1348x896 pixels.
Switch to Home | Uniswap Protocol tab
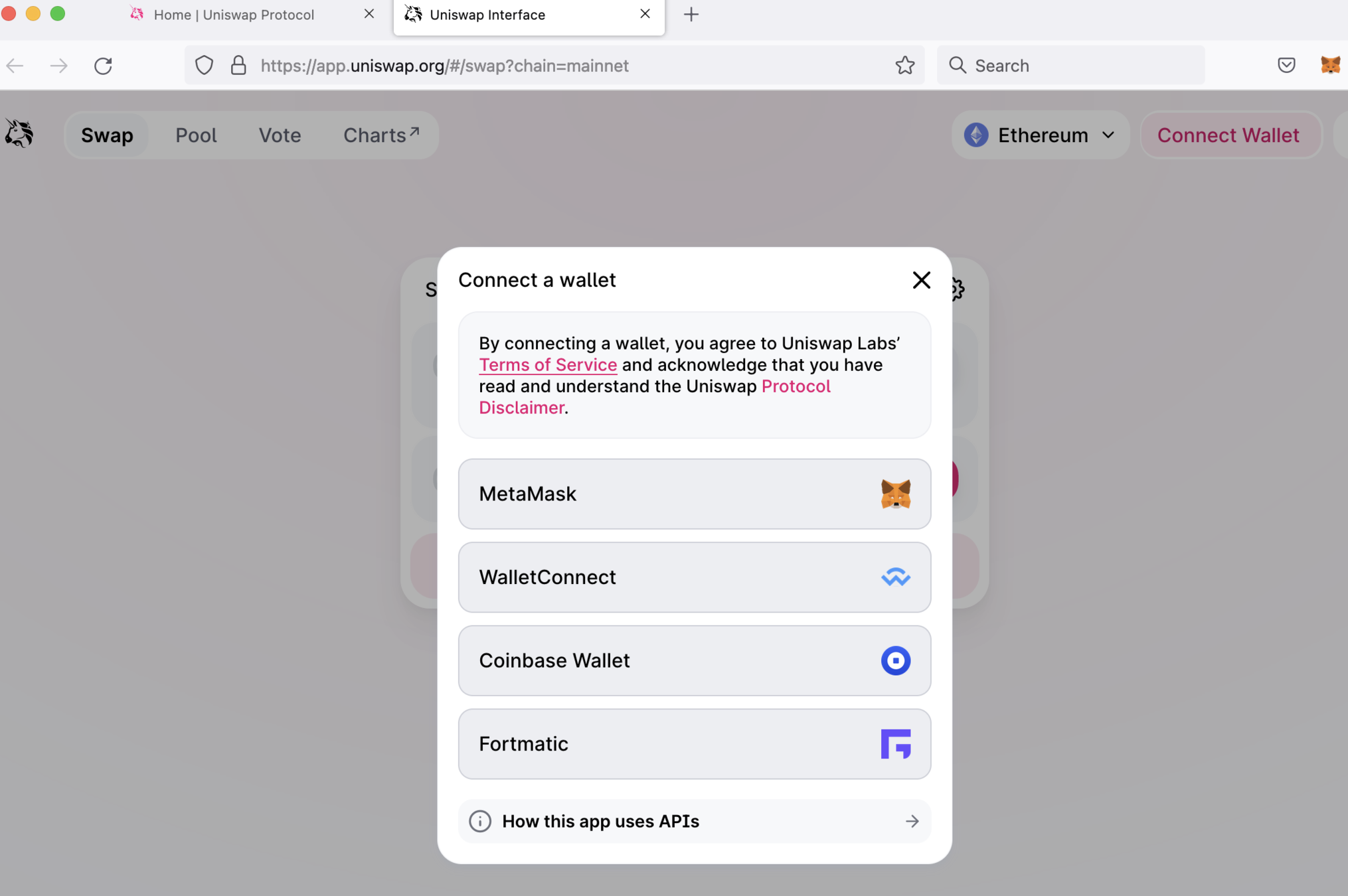(x=234, y=15)
